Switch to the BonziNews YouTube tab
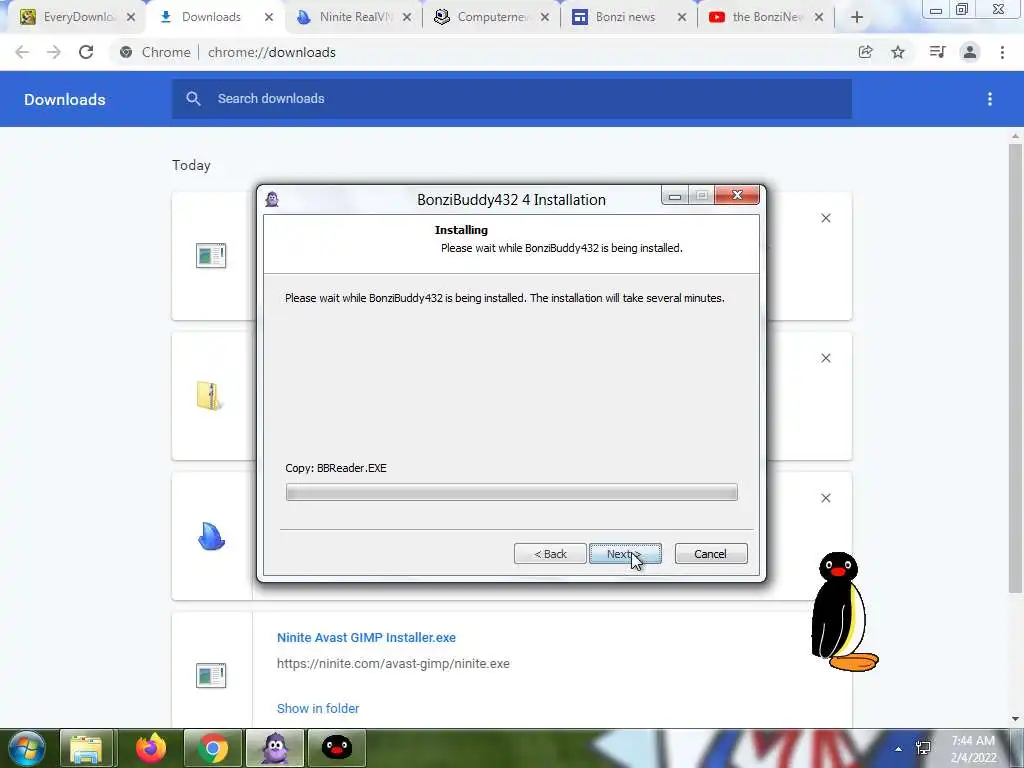This screenshot has height=768, width=1024. 767,17
